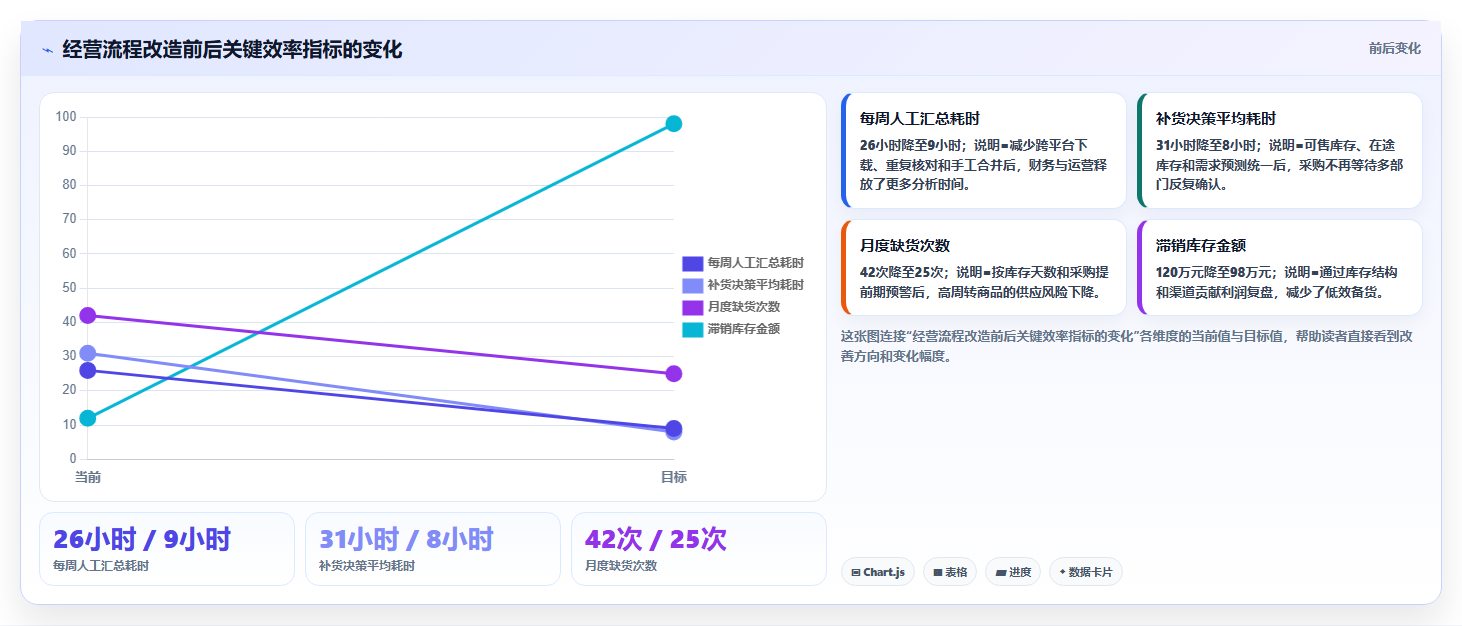Viewport: 1462px width, 626px height.
Task: Click the 目标 x-axis label
Action: coord(673,478)
